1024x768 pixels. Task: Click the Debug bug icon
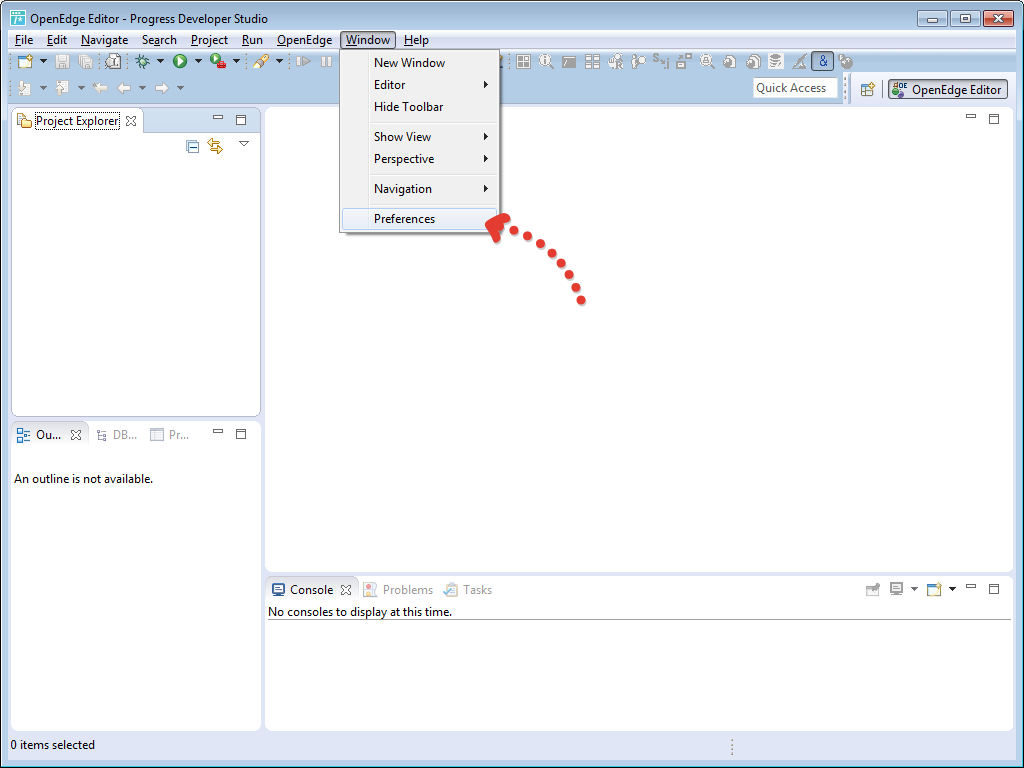click(x=142, y=61)
